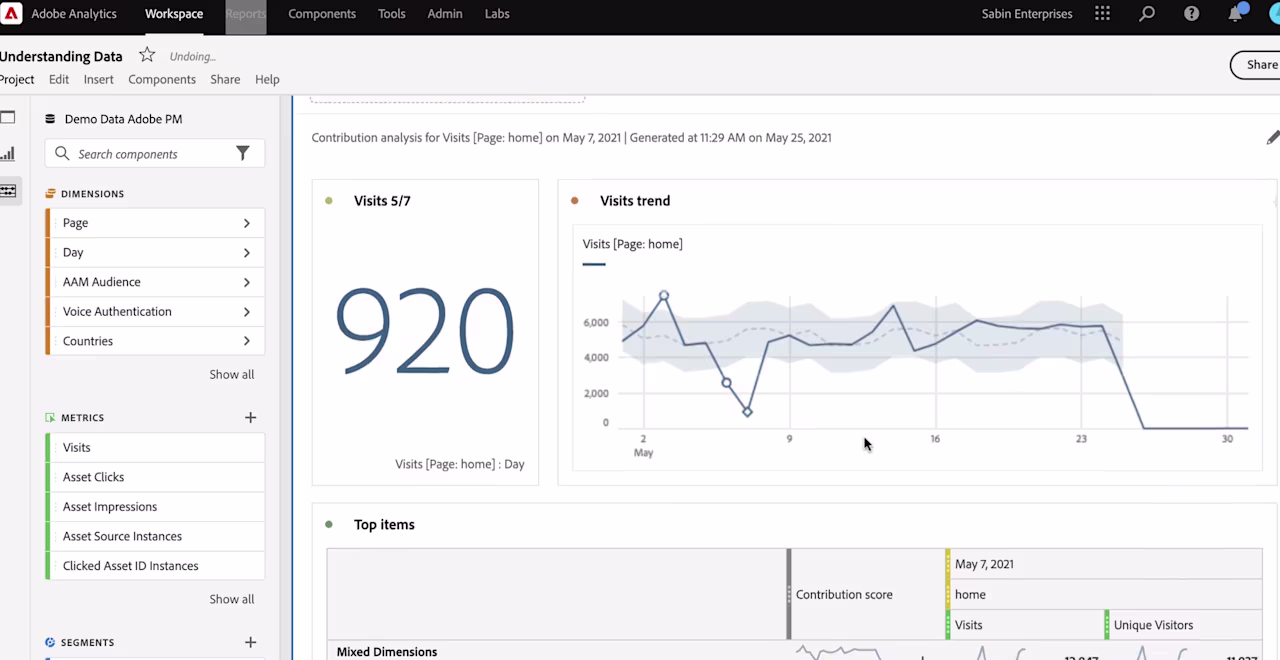Open the Labs tab
1280x660 pixels.
497,14
